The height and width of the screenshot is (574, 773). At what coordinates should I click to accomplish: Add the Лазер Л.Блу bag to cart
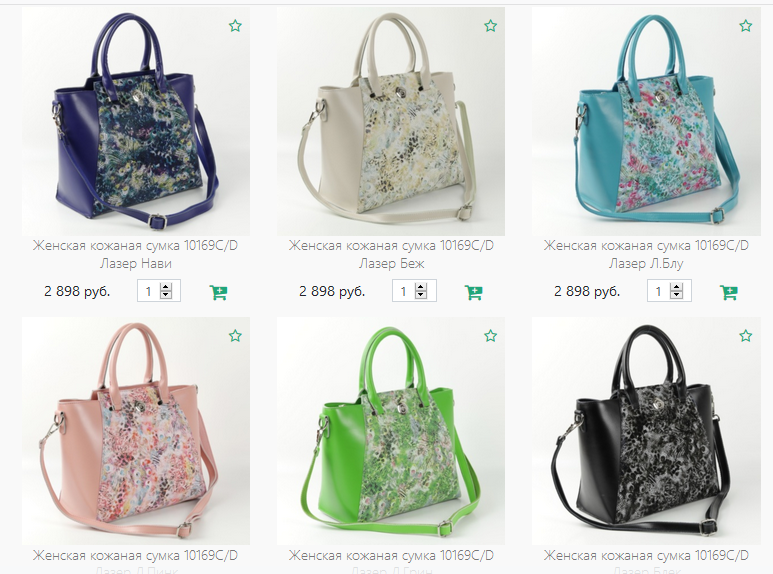click(x=729, y=292)
